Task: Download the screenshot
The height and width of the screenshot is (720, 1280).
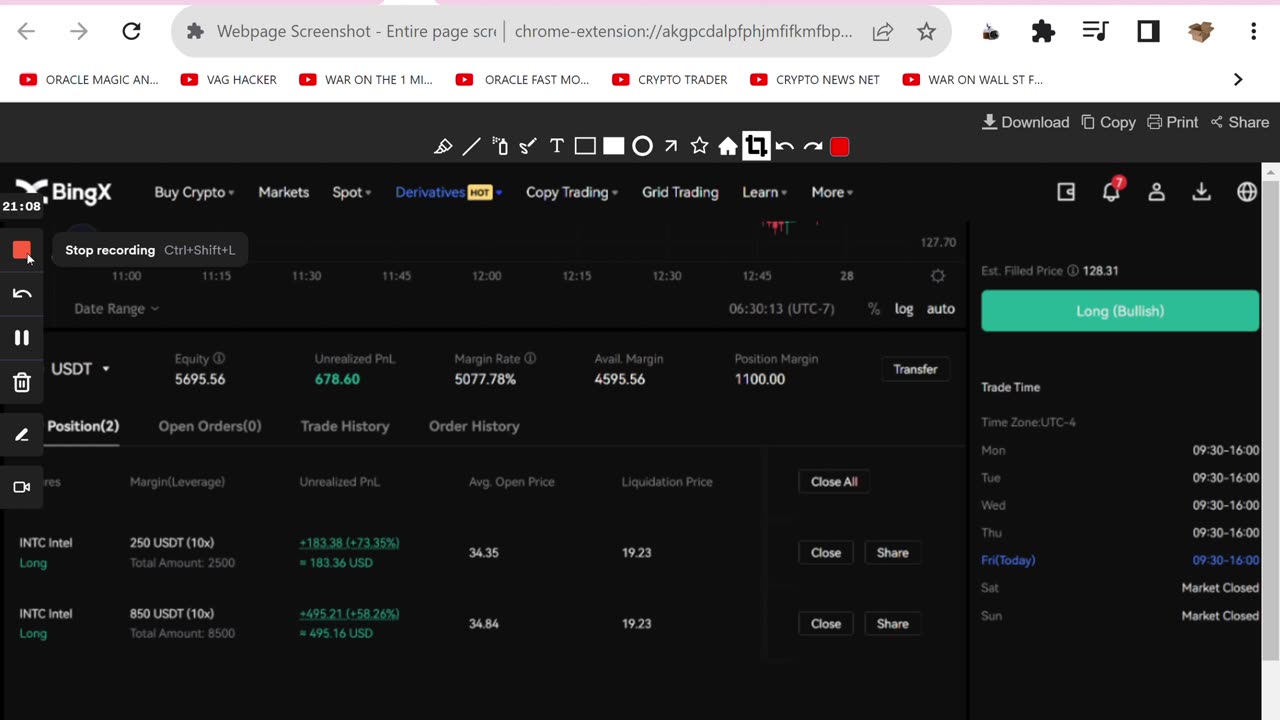Action: pyautogui.click(x=1025, y=122)
